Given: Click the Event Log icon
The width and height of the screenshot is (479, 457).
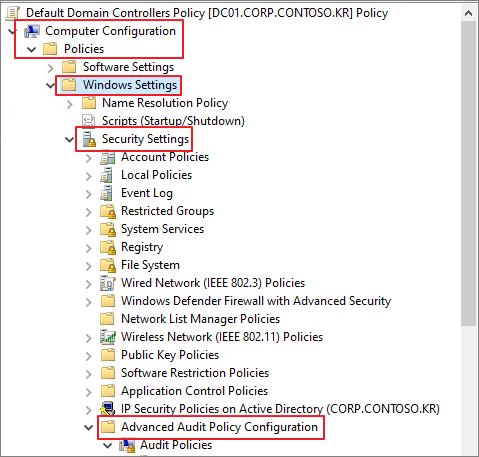Looking at the screenshot, I should [107, 193].
